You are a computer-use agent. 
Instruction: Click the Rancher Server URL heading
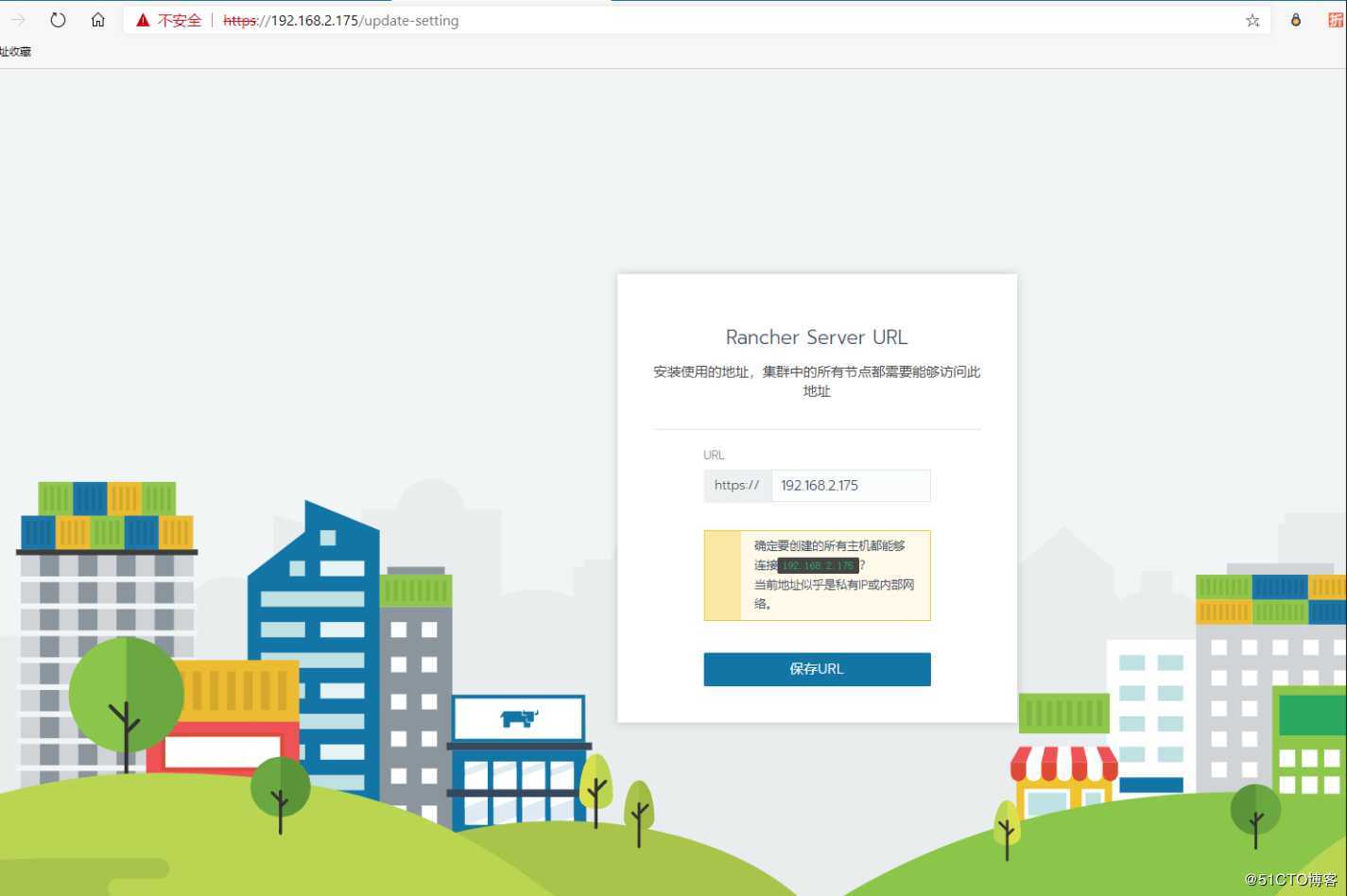(x=817, y=337)
